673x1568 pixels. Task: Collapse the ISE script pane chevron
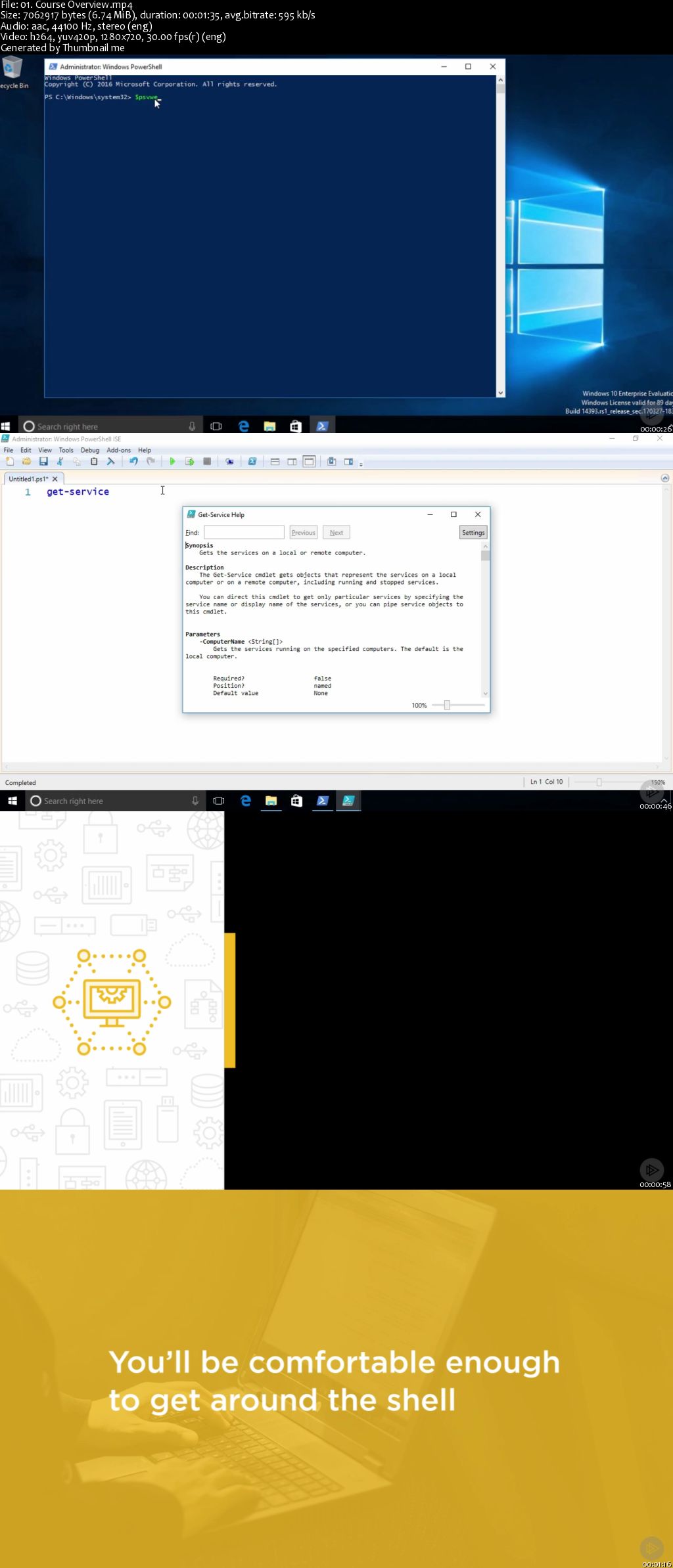click(664, 478)
